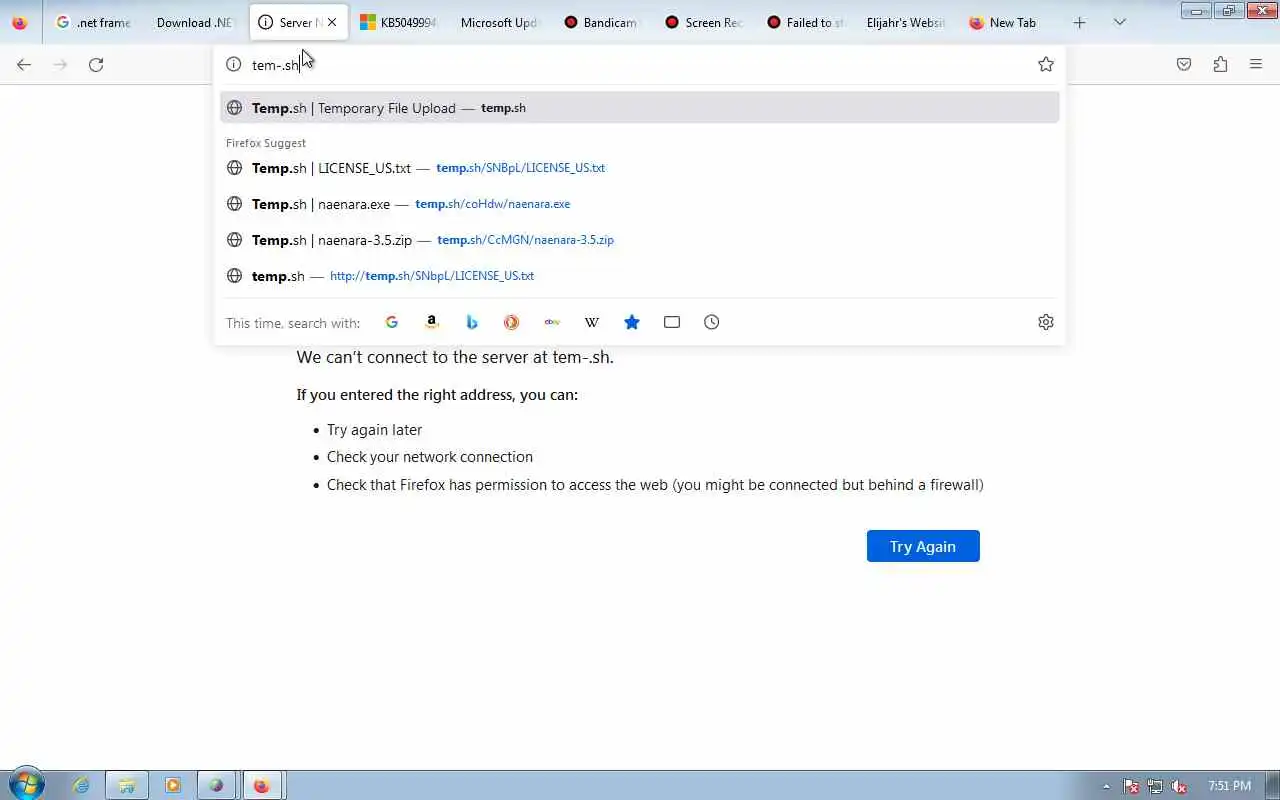1280x800 pixels.
Task: Click the 7:51 PM clock
Action: (x=1229, y=786)
